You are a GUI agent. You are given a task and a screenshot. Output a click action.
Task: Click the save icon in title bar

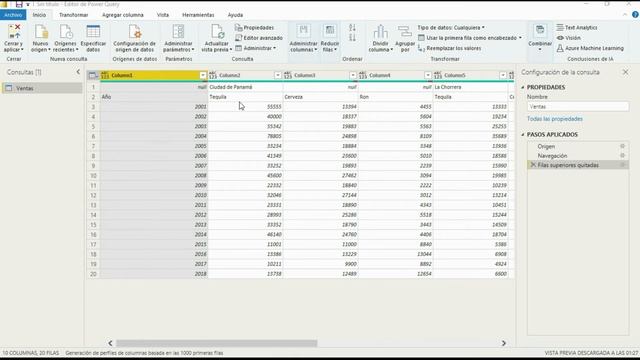click(x=19, y=4)
